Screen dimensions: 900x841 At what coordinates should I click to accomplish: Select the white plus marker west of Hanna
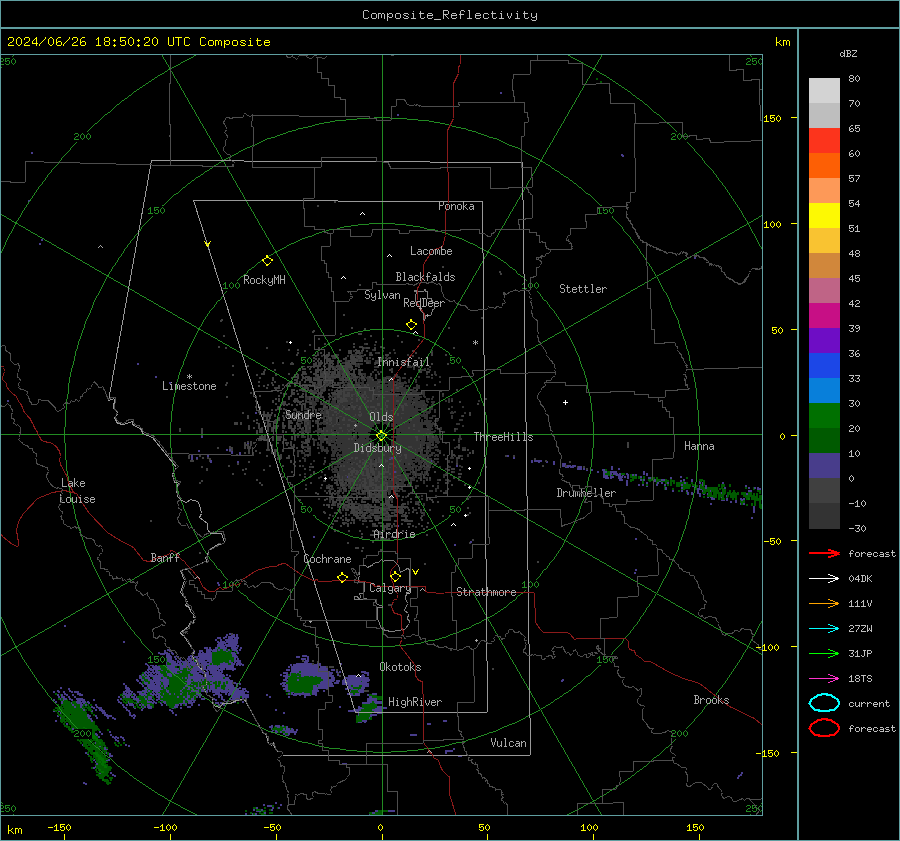pos(565,402)
